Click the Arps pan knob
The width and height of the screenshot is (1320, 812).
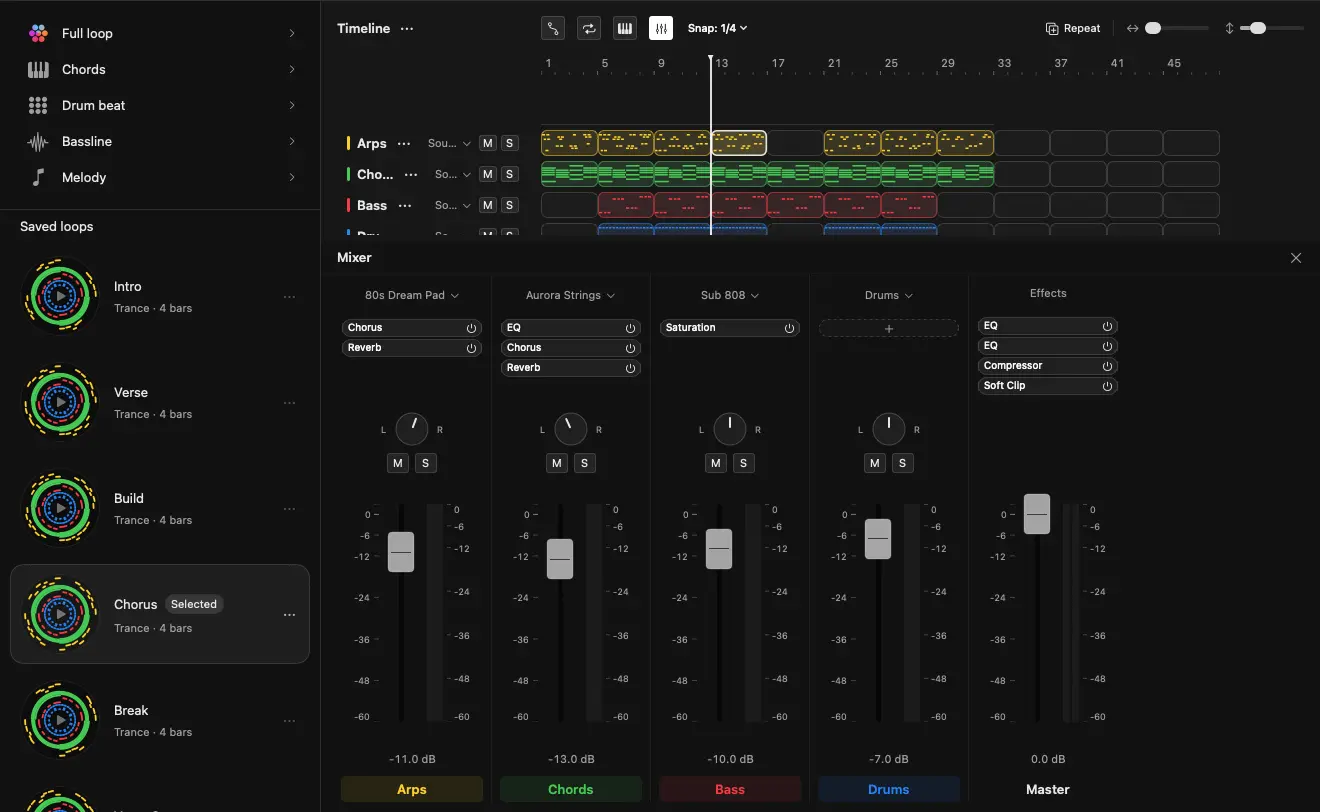point(412,429)
